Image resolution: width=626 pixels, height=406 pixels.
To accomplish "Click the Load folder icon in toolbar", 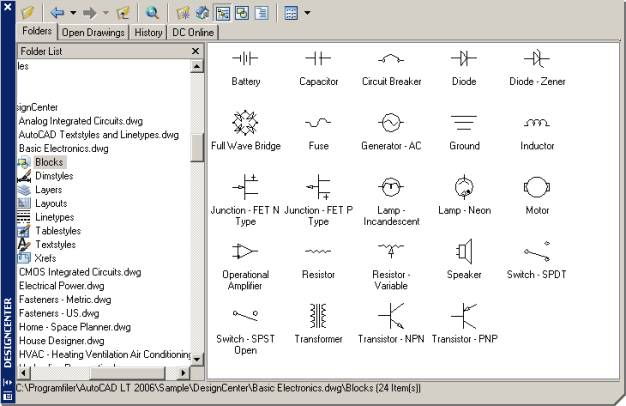I will 28,12.
